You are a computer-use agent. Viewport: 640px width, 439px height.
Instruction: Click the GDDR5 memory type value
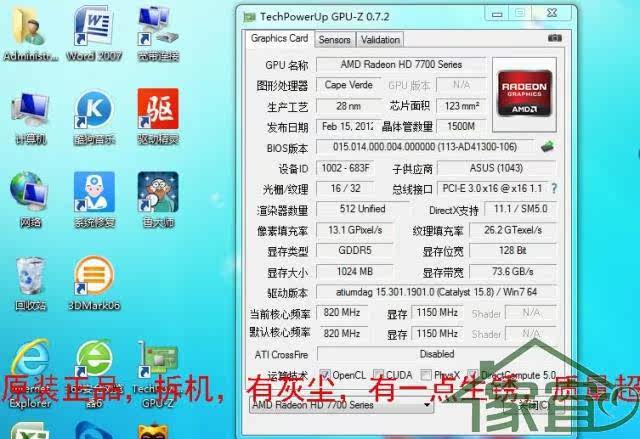tap(355, 251)
